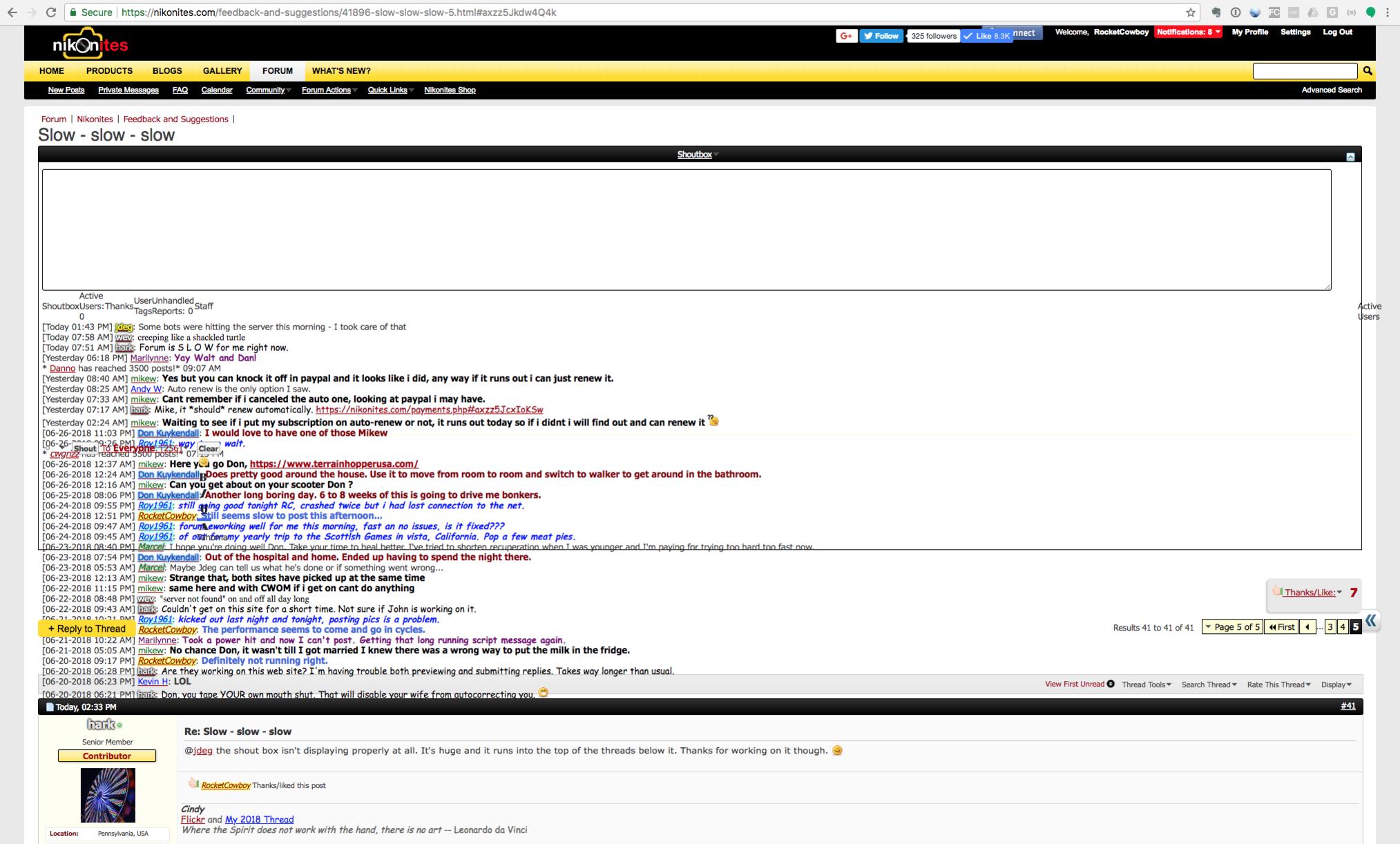Bookmark page with star icon
This screenshot has height=844, width=1400.
click(x=1191, y=12)
